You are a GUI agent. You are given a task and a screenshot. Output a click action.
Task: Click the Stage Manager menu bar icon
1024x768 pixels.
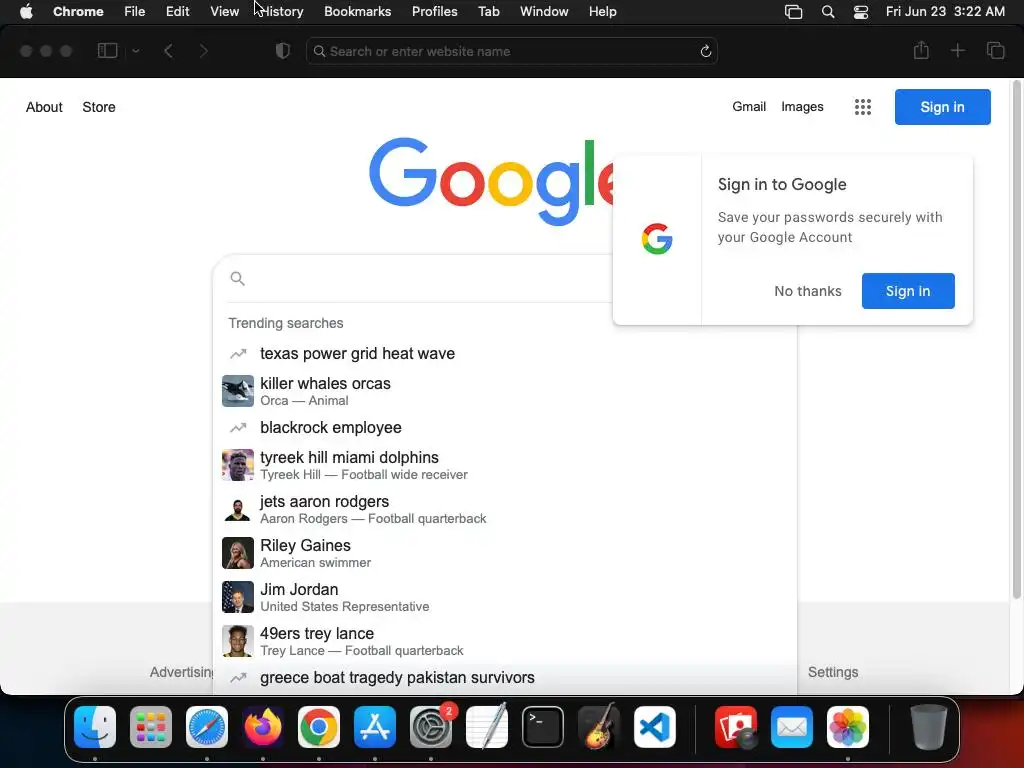click(793, 11)
